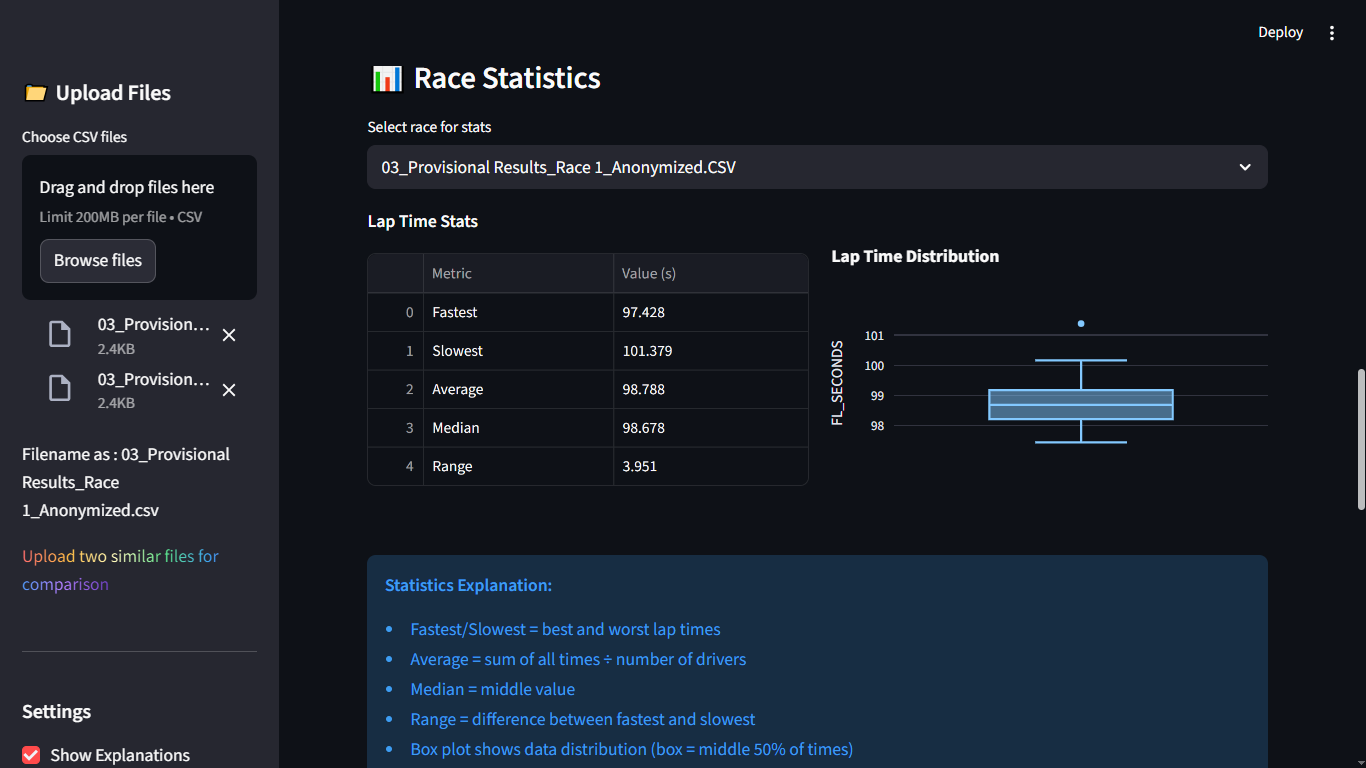Click the Statistics Explanation header

pos(469,585)
